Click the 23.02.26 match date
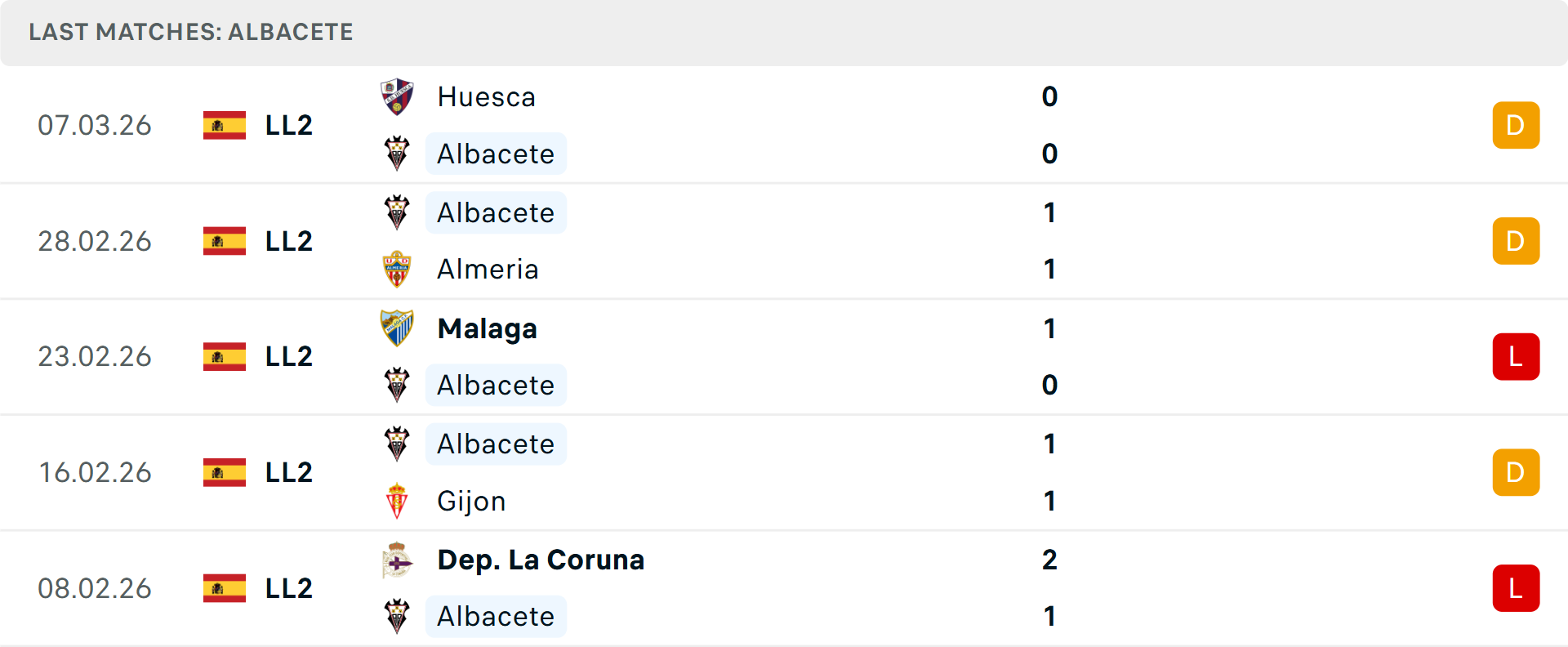 pos(95,357)
